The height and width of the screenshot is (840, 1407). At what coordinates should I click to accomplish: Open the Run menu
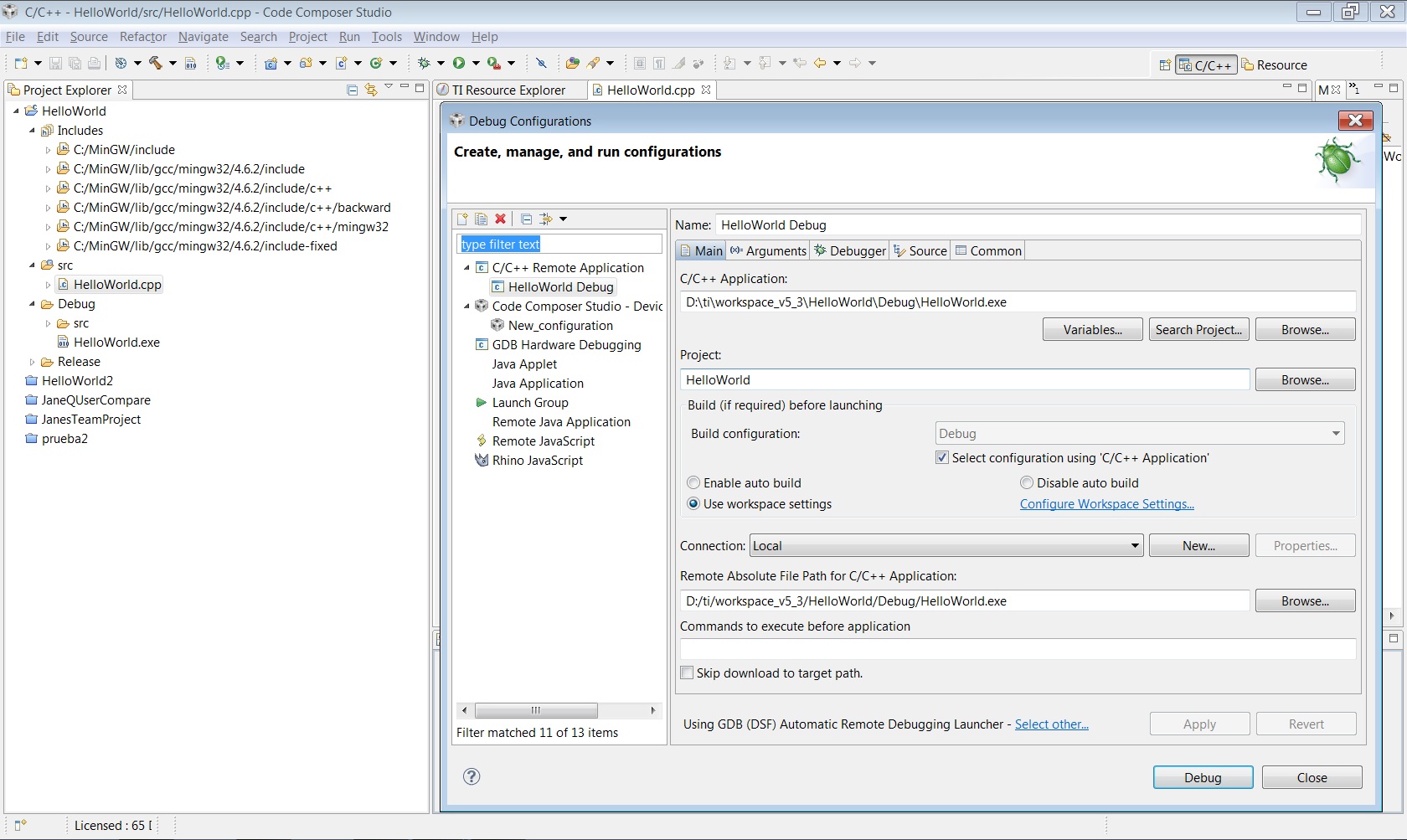click(349, 37)
